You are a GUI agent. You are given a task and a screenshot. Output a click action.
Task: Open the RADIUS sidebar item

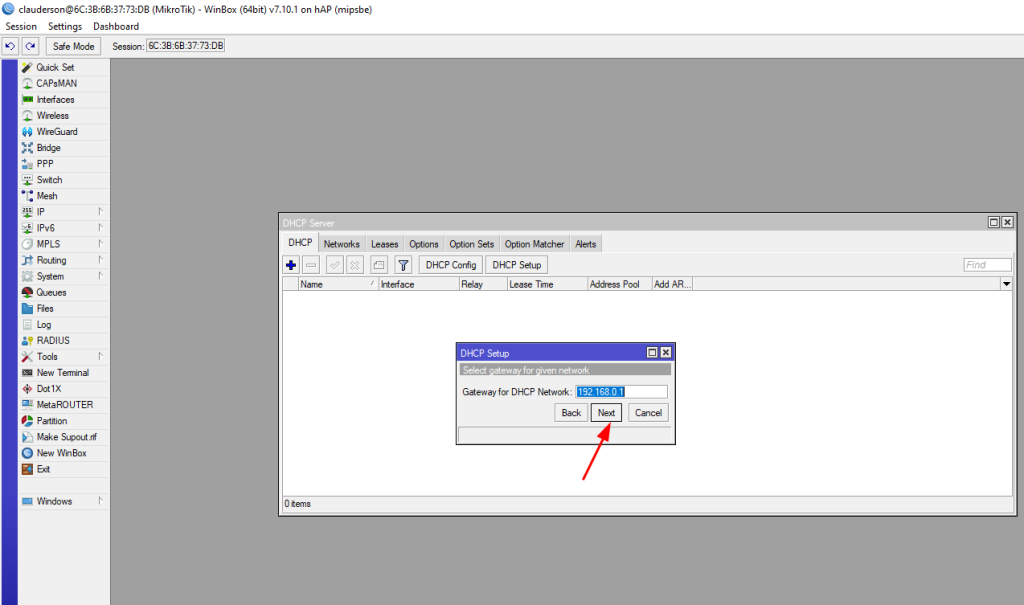point(53,341)
